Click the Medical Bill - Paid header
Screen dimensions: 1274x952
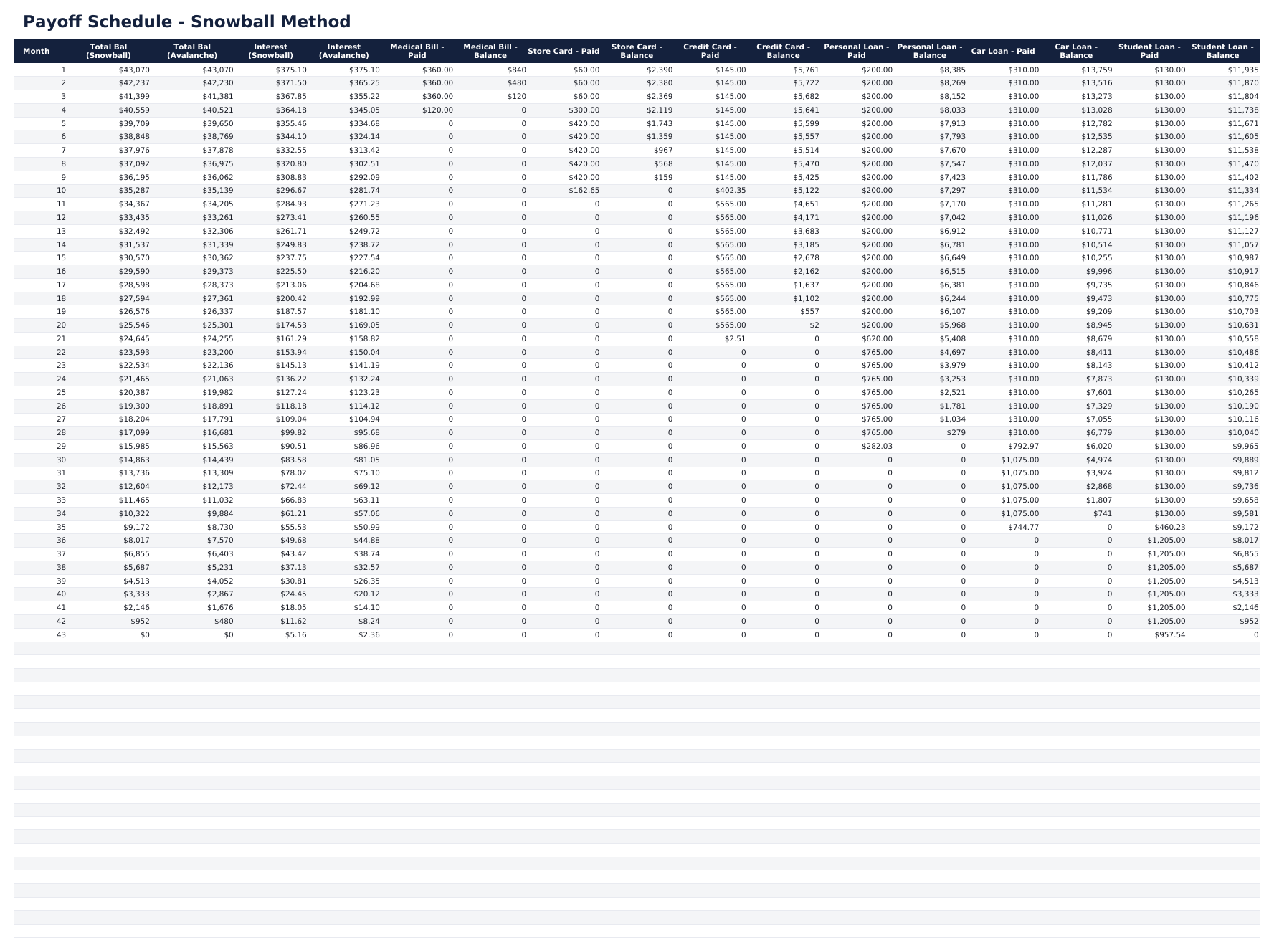(419, 51)
